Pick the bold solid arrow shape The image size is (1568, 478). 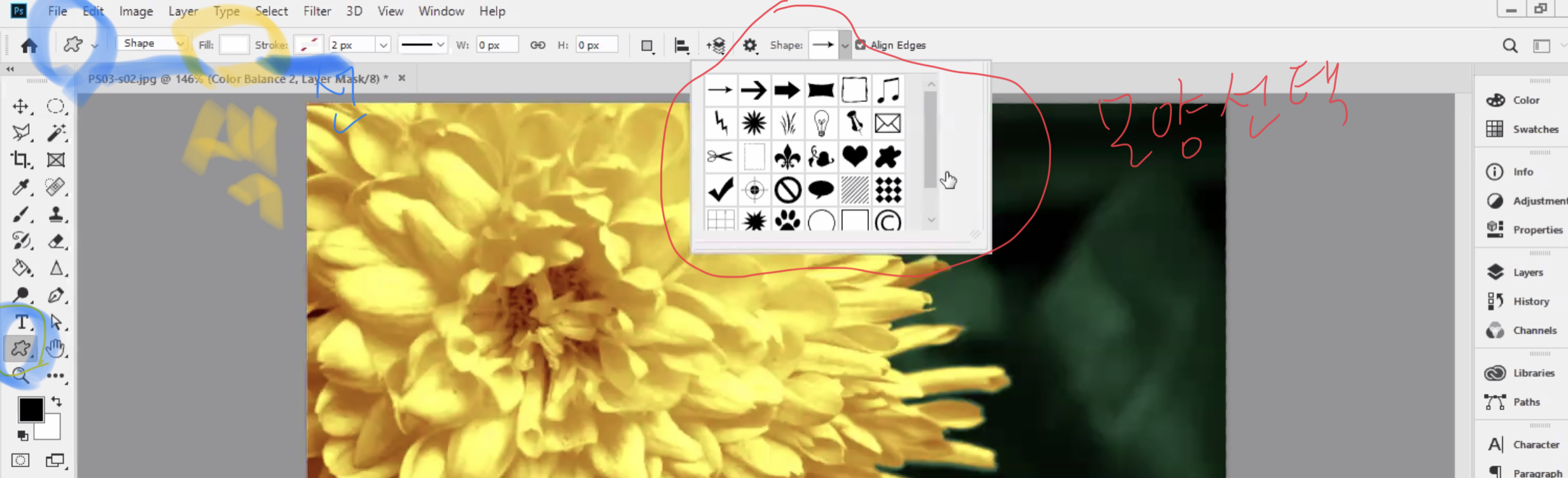coord(787,90)
